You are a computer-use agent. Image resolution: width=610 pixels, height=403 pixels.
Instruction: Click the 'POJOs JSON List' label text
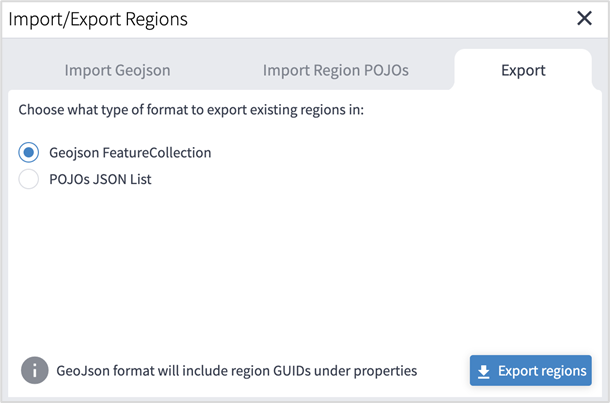[100, 179]
